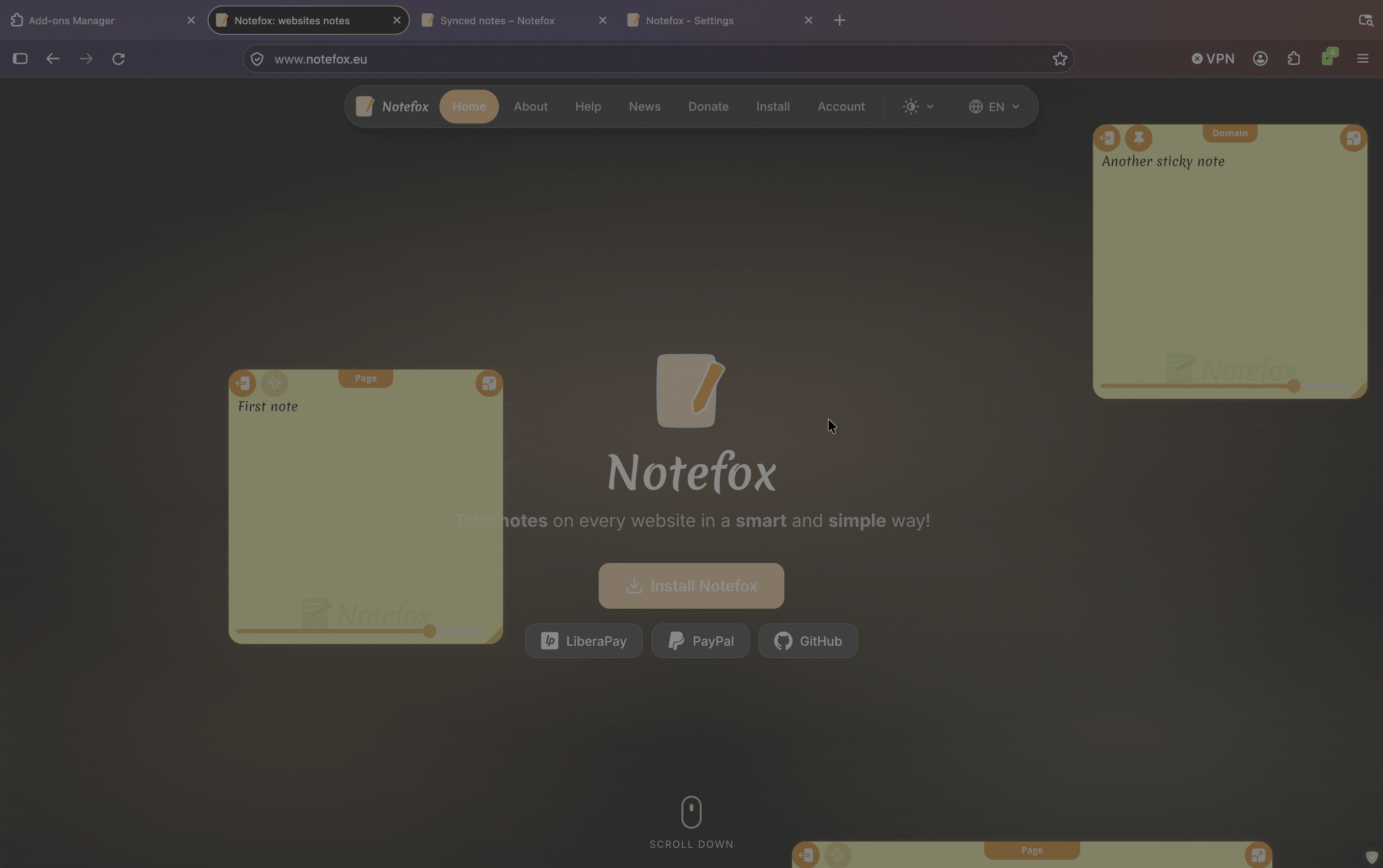1383x868 pixels.
Task: Open the Install page in navigation
Action: [x=773, y=107]
